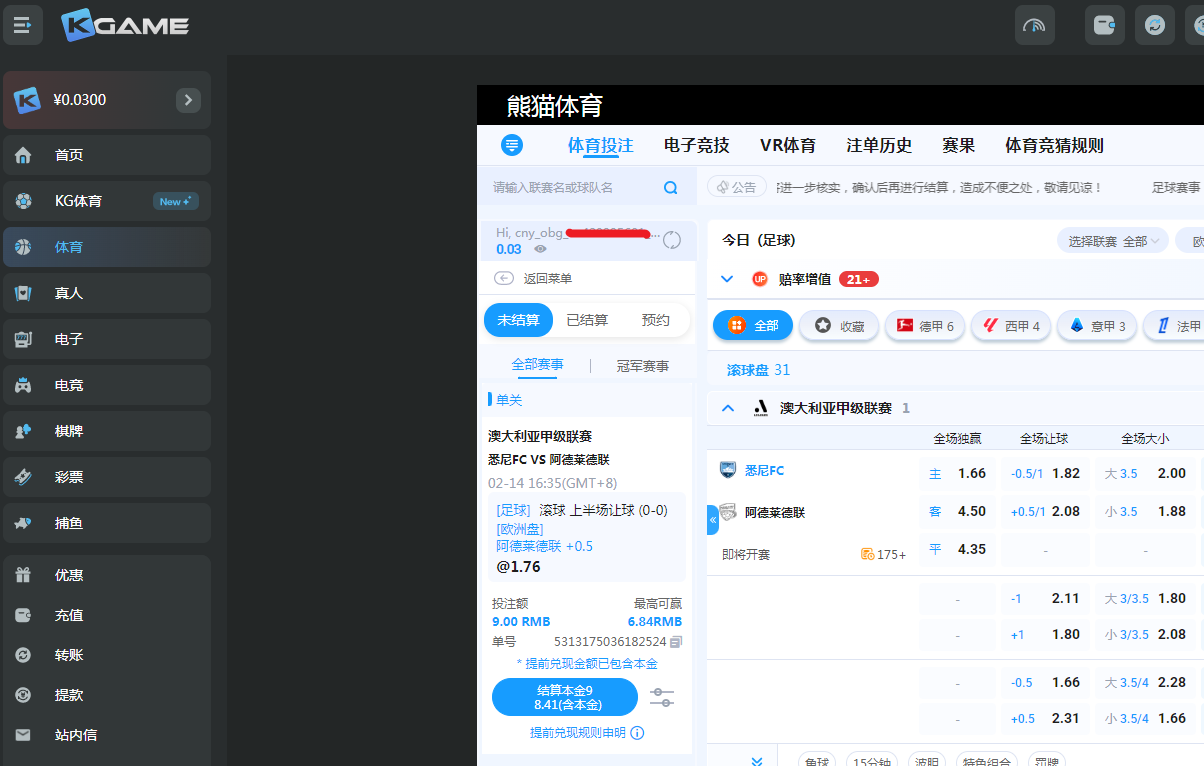This screenshot has width=1204, height=766.
Task: Click the league or team search field
Action: pos(570,187)
